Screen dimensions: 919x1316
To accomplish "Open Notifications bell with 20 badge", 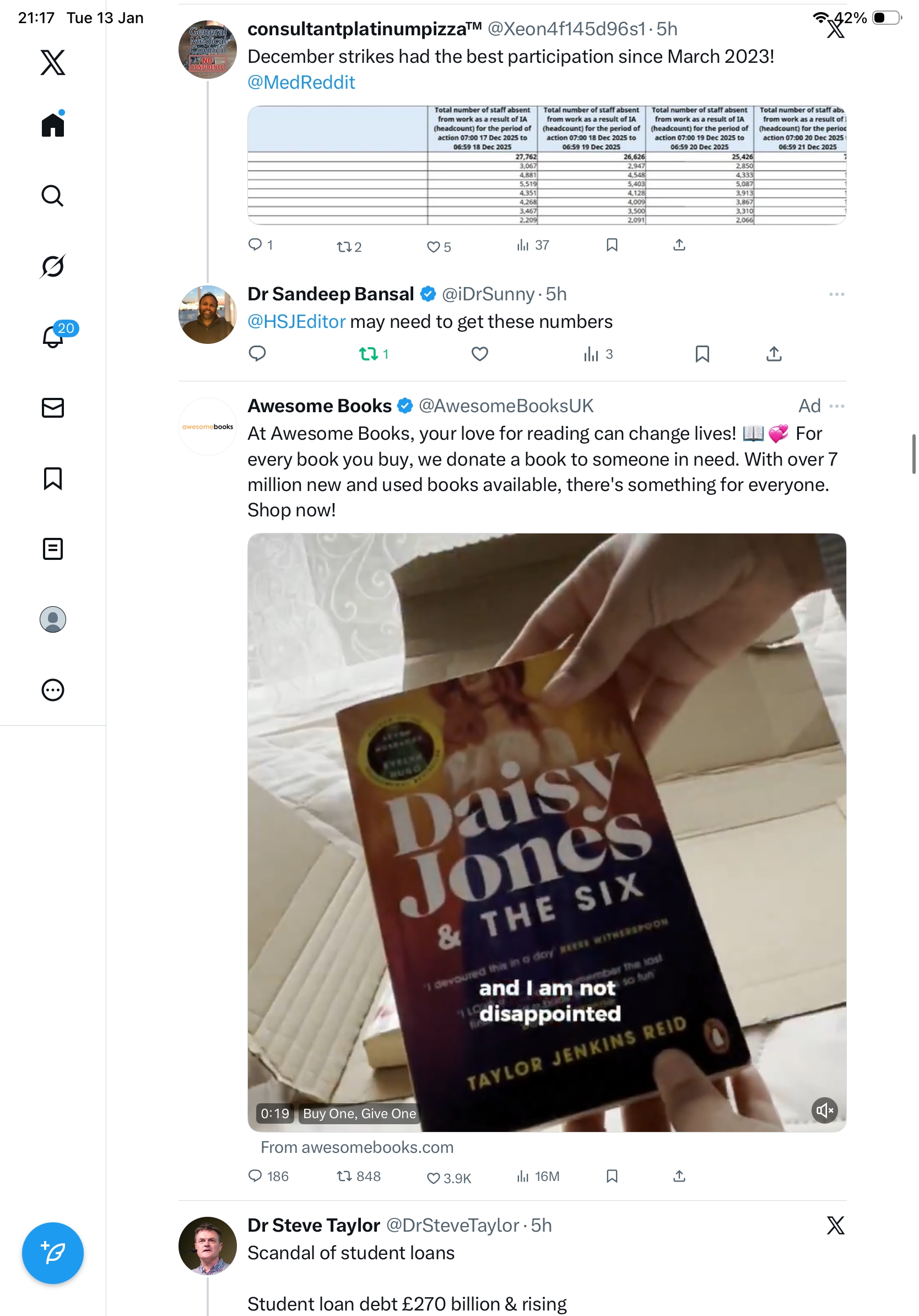I will click(53, 337).
